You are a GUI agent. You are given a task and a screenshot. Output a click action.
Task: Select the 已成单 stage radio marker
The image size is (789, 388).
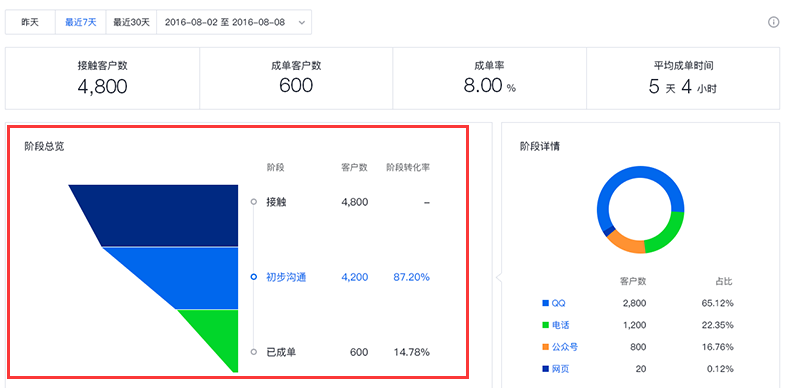point(254,352)
